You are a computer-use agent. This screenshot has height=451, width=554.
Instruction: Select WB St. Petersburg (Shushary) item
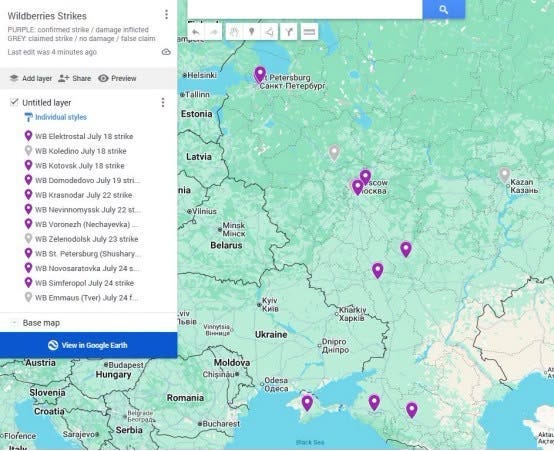(82, 254)
